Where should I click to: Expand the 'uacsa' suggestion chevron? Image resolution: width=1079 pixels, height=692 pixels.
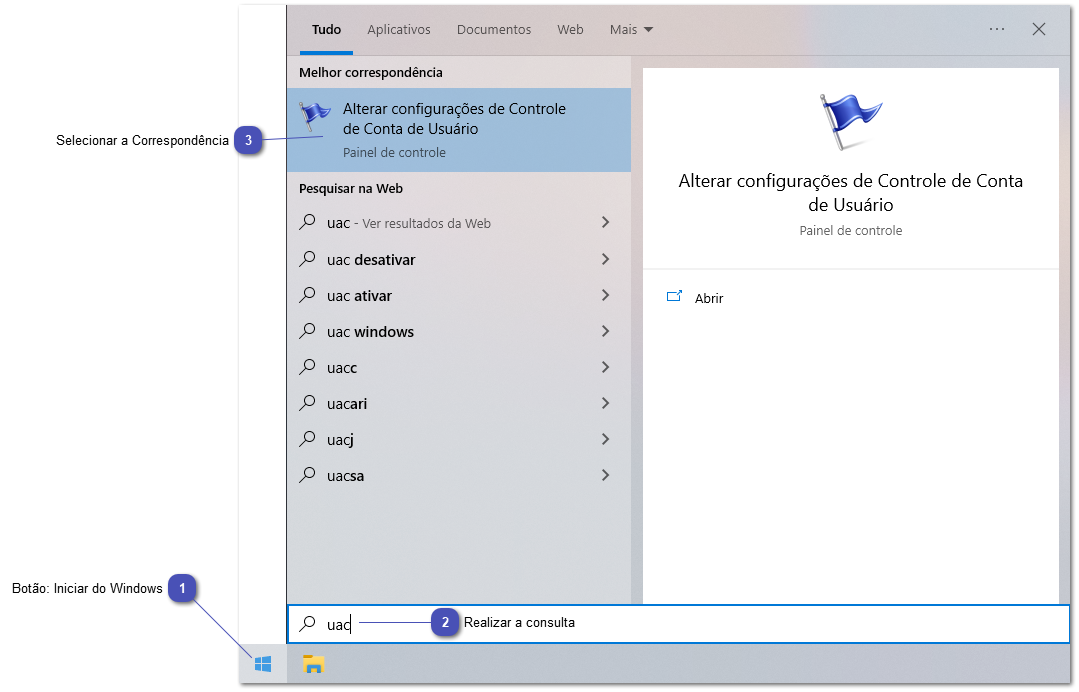[606, 475]
